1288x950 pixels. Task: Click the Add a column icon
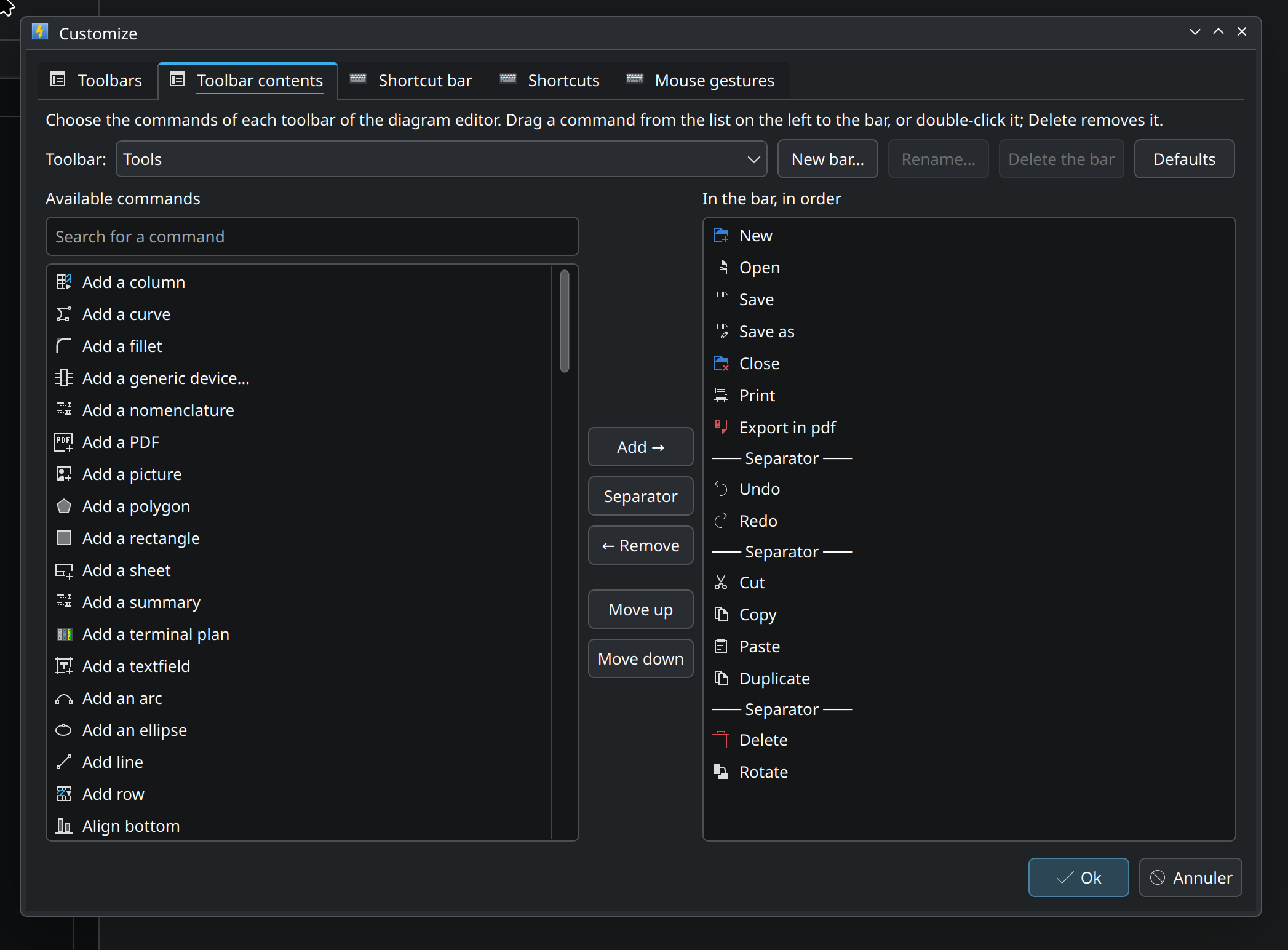pyautogui.click(x=64, y=282)
